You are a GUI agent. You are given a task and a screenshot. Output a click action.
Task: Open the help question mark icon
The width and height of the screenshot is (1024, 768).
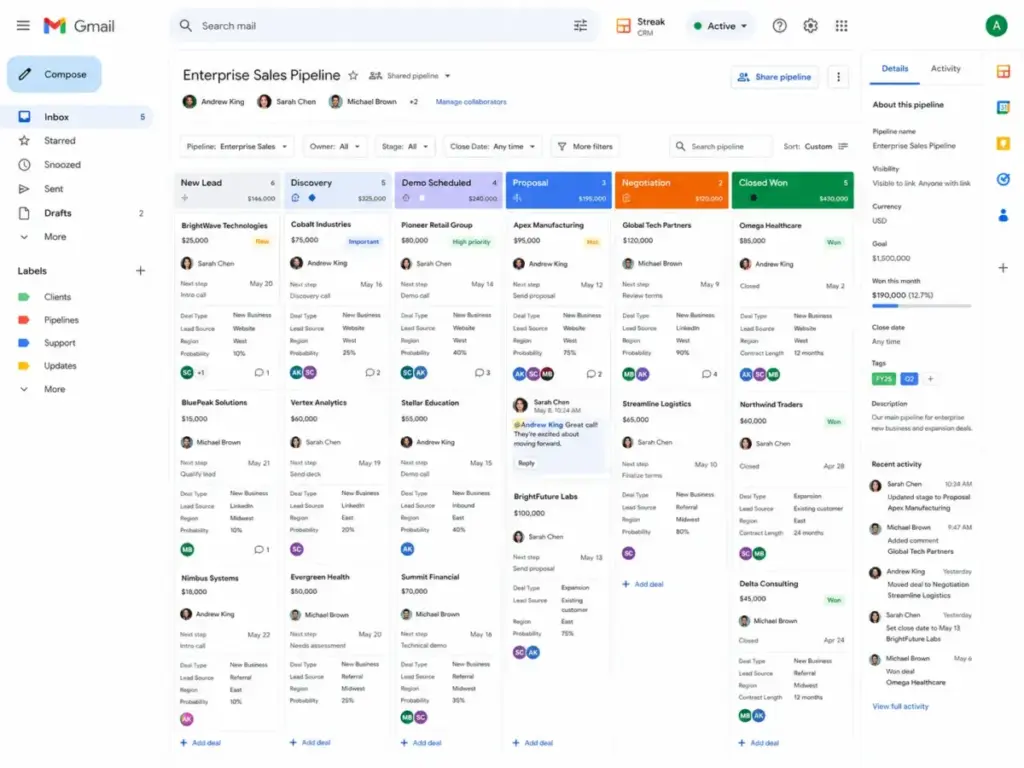pyautogui.click(x=779, y=25)
